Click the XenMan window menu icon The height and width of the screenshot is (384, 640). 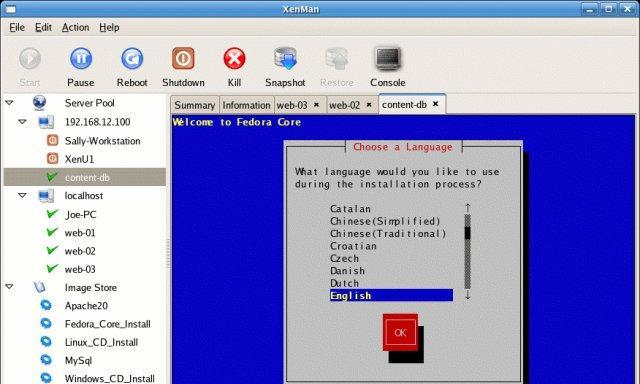(10, 9)
